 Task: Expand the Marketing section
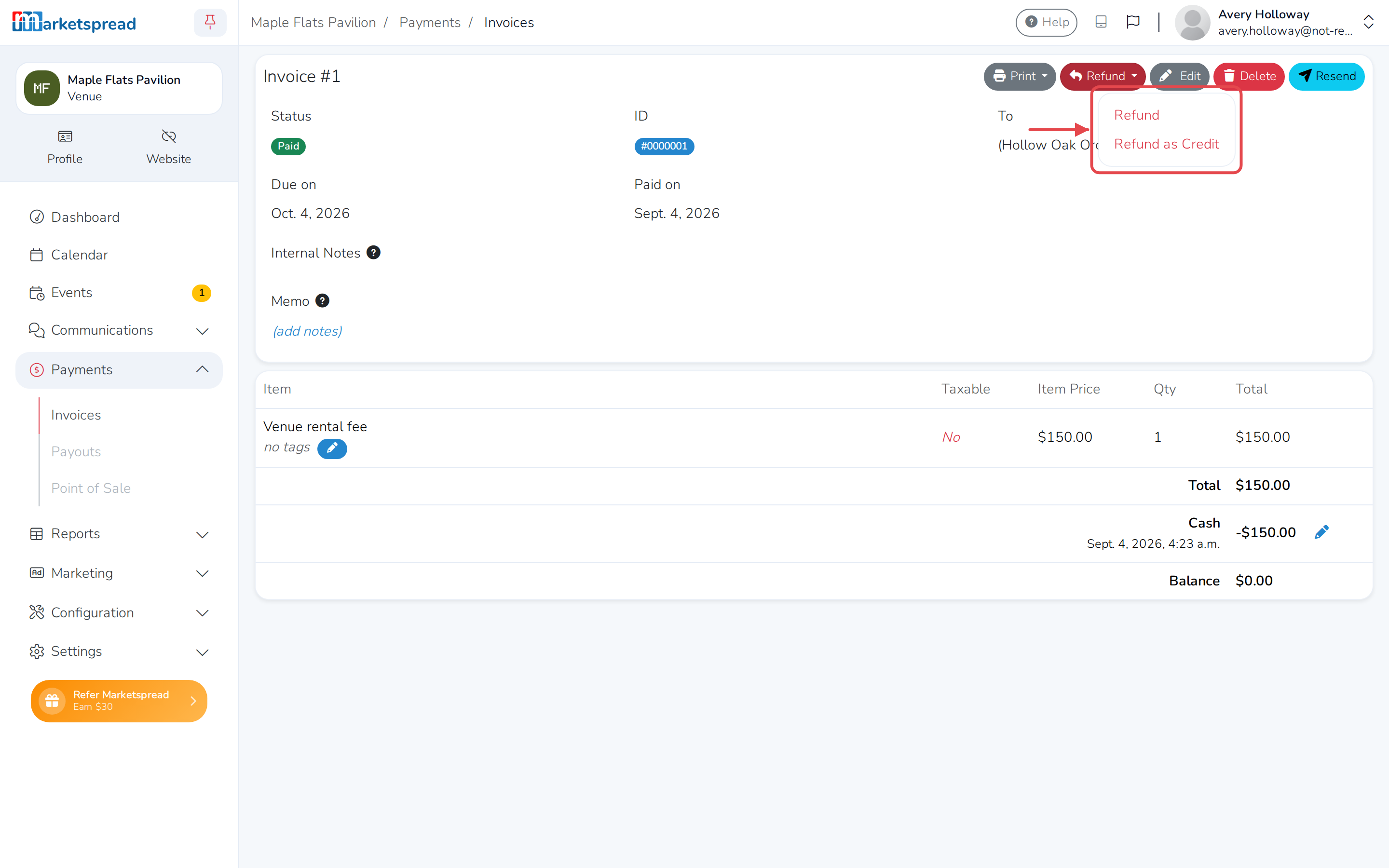pos(120,573)
